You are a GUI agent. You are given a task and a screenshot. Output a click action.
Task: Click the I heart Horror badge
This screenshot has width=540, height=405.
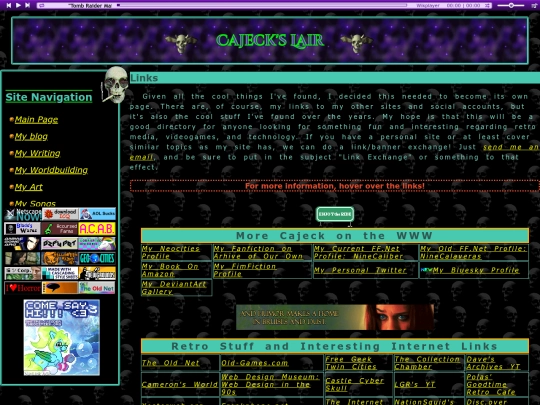[23, 288]
